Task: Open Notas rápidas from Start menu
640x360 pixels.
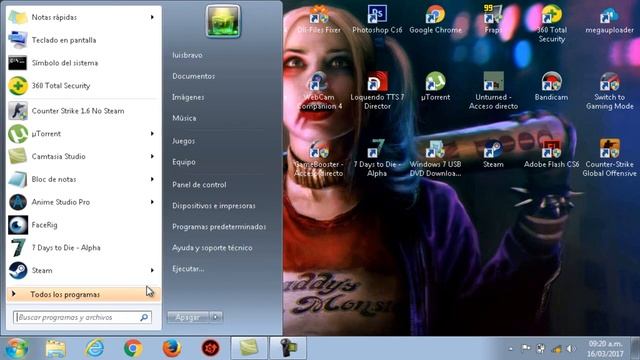Action: coord(84,17)
